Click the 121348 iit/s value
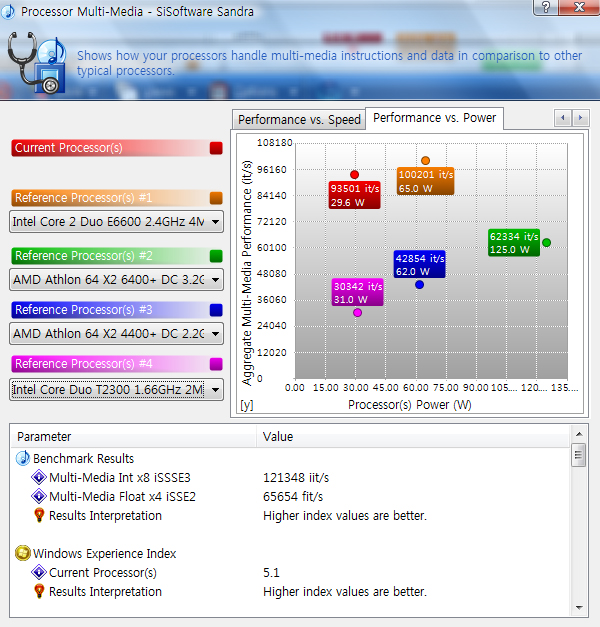 [x=296, y=477]
